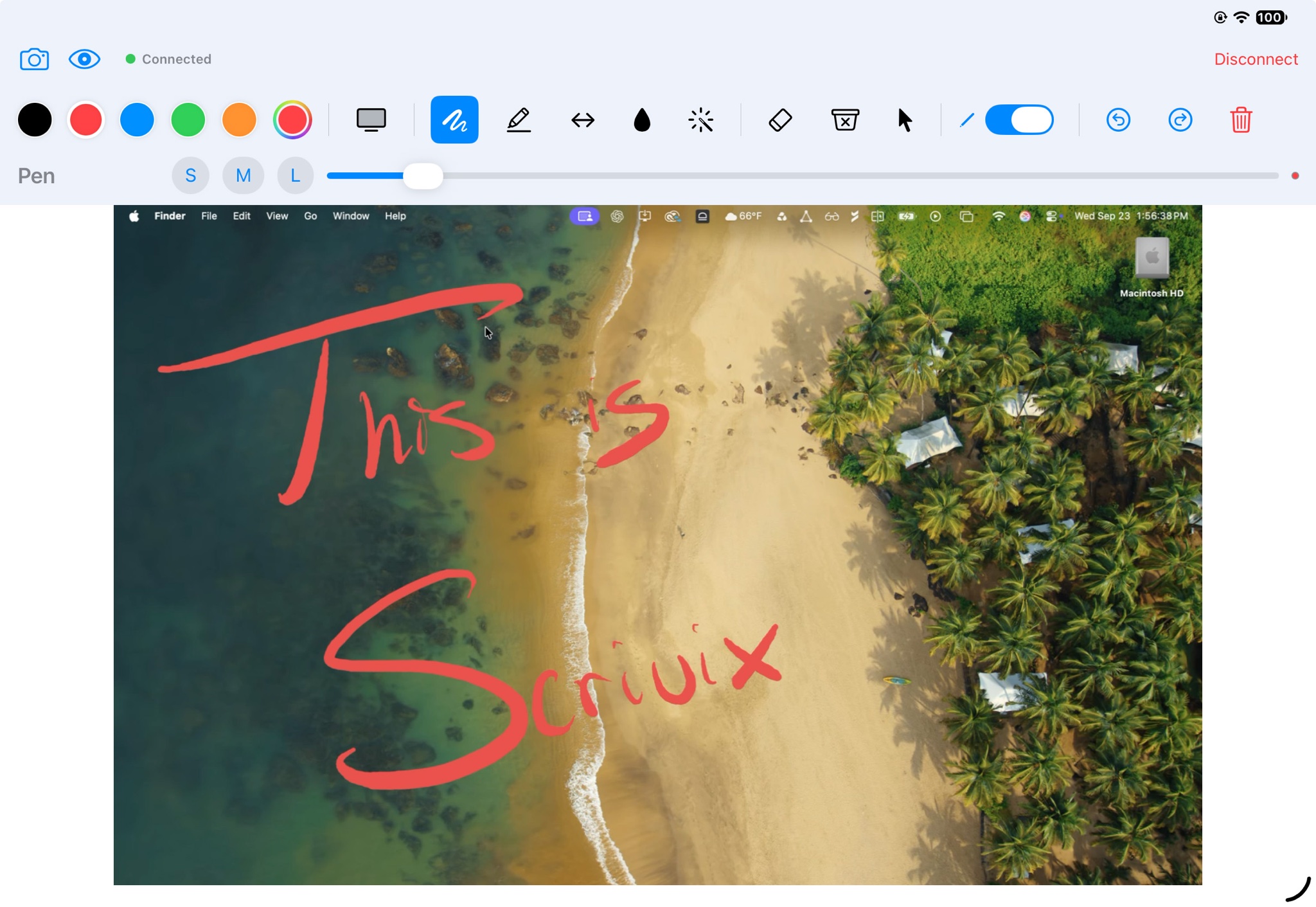This screenshot has width=1316, height=907.
Task: Open the Window menu
Action: tap(351, 216)
